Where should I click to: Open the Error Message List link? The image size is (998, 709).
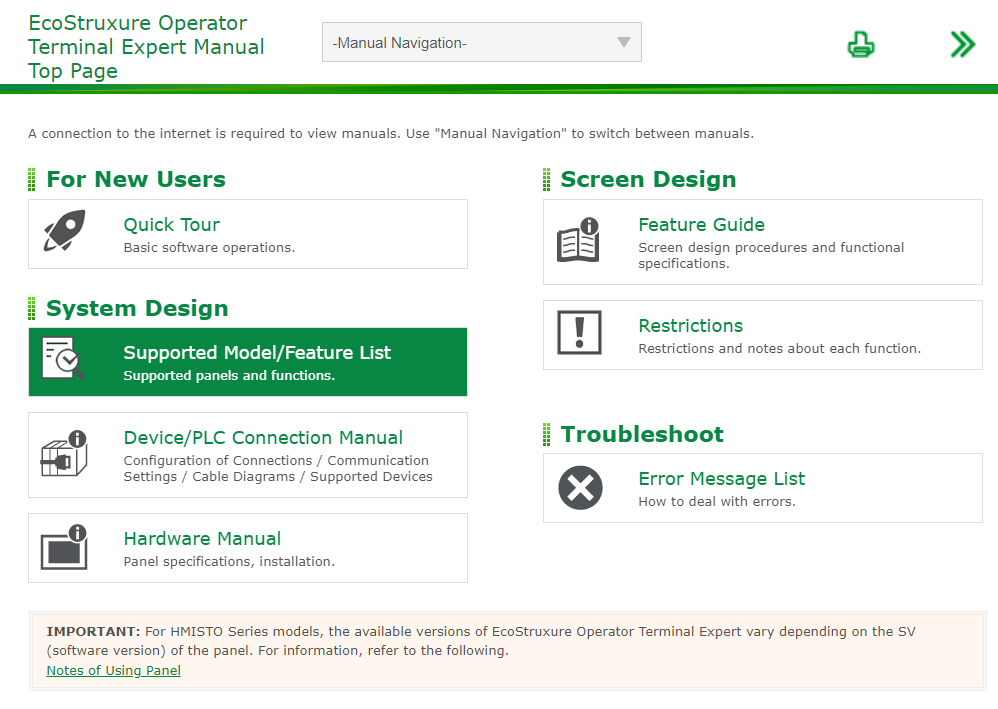tap(722, 479)
